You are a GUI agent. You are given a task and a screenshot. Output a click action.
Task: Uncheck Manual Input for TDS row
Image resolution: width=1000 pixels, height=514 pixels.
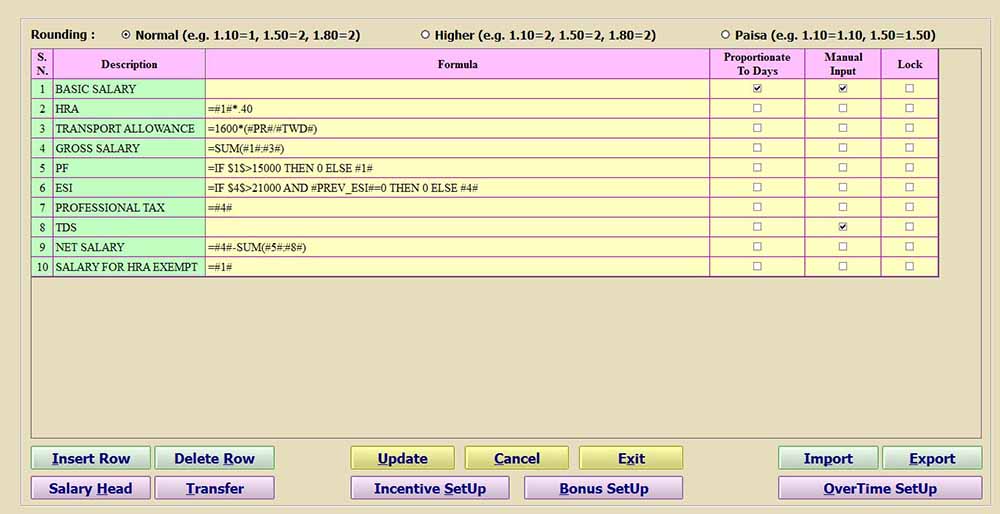pyautogui.click(x=843, y=227)
